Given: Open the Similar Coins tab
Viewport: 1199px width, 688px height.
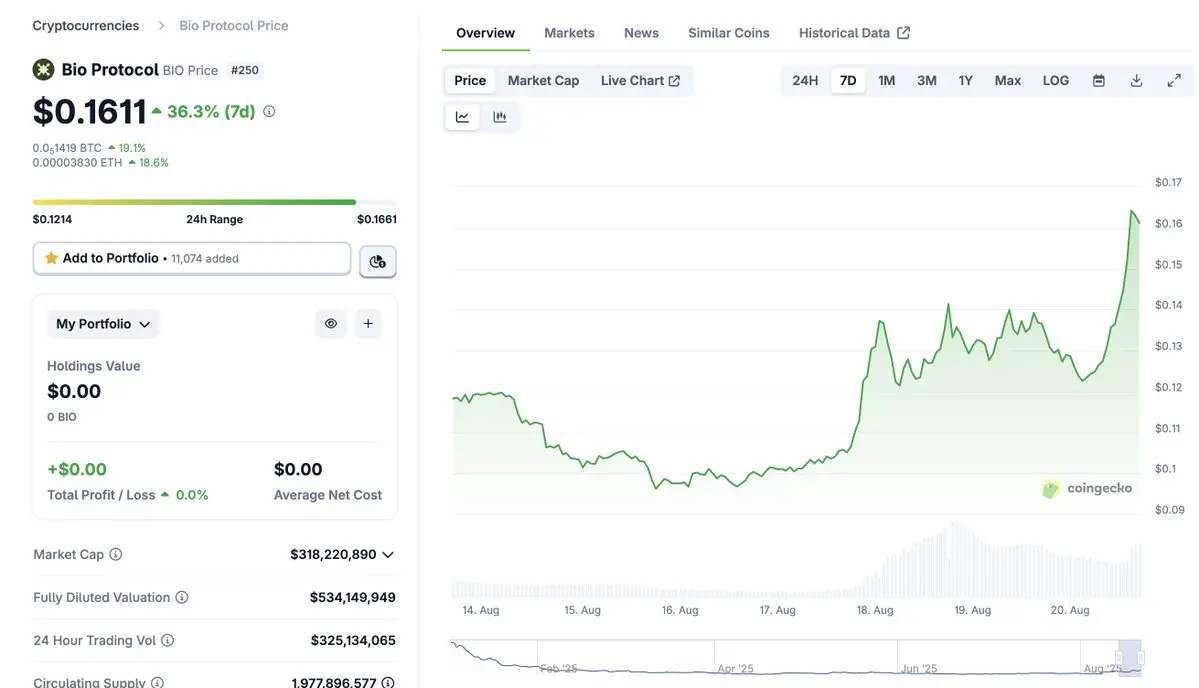Looking at the screenshot, I should [x=729, y=33].
